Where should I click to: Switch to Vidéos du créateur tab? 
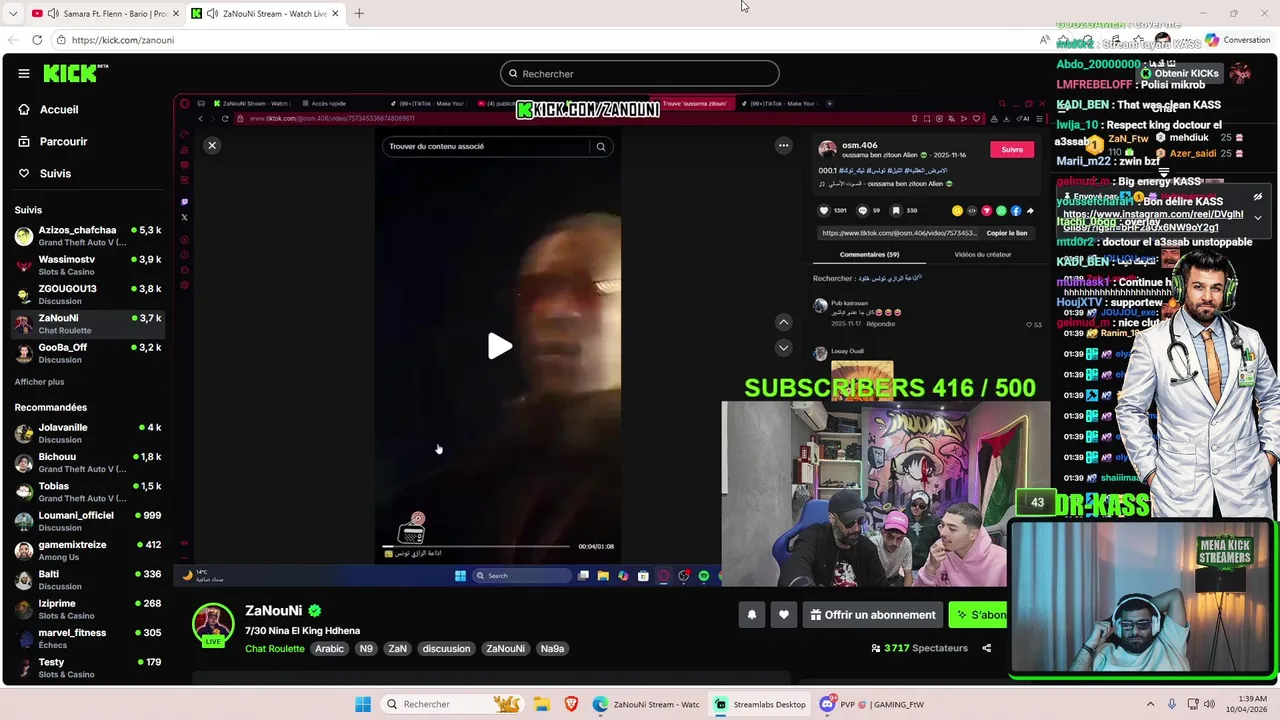(x=983, y=254)
